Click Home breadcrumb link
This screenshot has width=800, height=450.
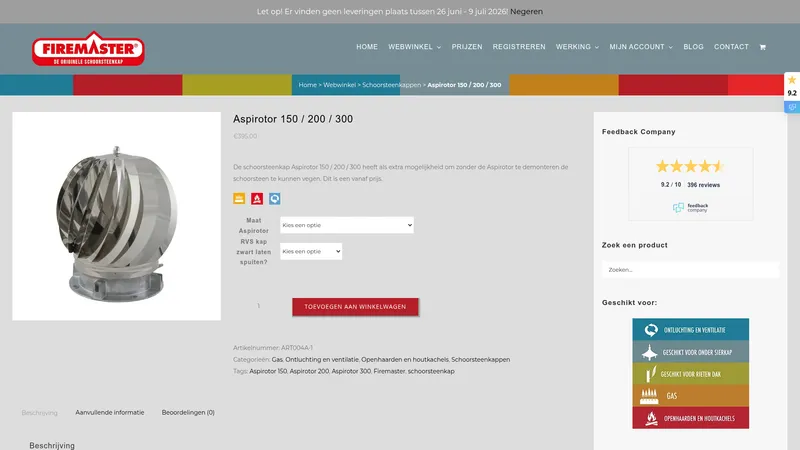pyautogui.click(x=308, y=85)
